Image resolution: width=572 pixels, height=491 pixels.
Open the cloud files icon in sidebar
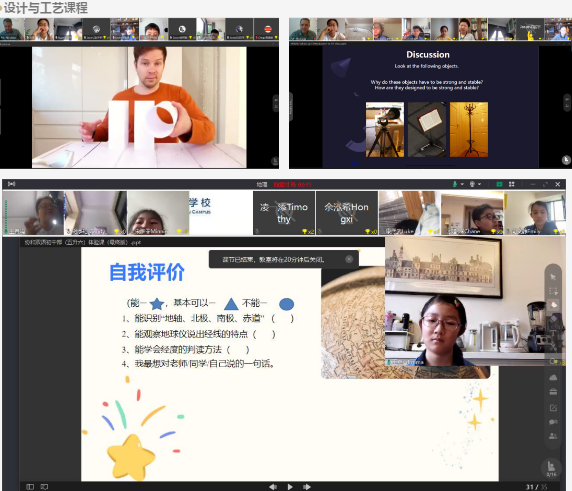point(553,377)
